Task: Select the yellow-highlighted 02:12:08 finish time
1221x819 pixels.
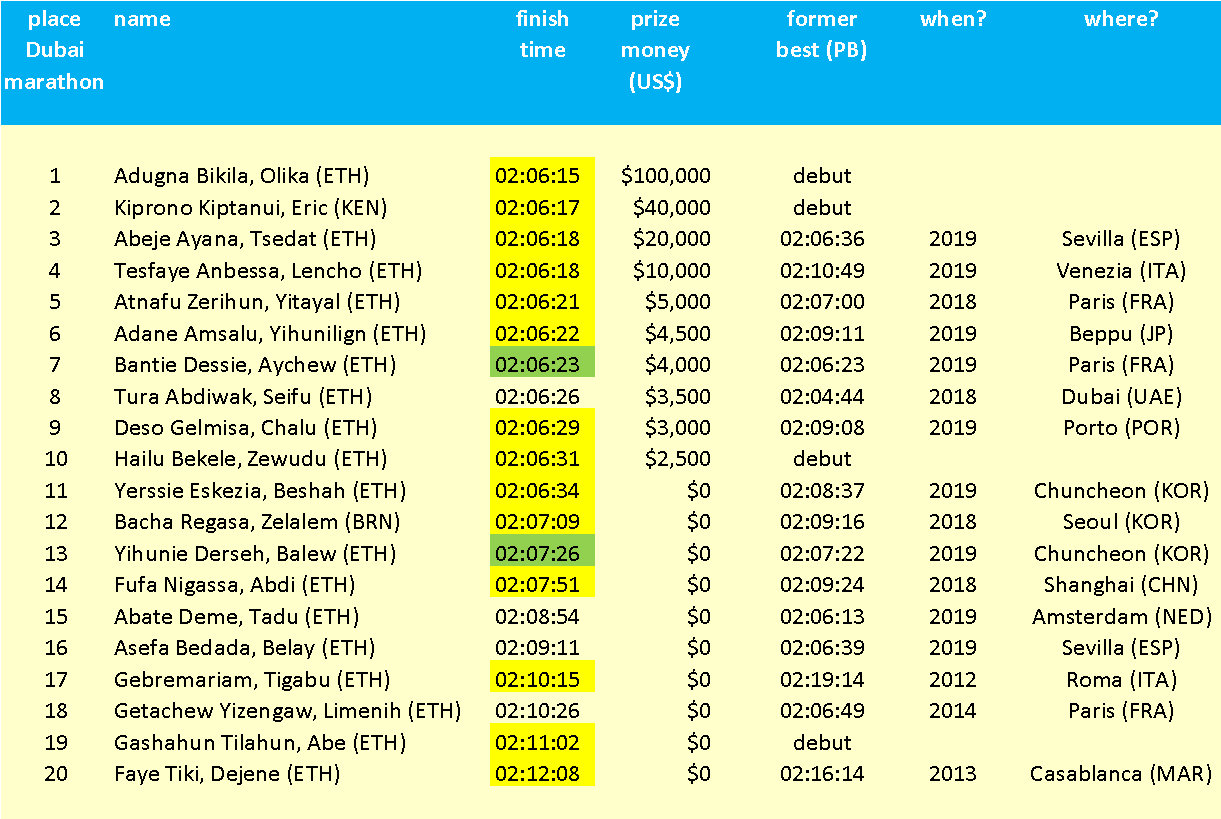Action: pos(542,774)
